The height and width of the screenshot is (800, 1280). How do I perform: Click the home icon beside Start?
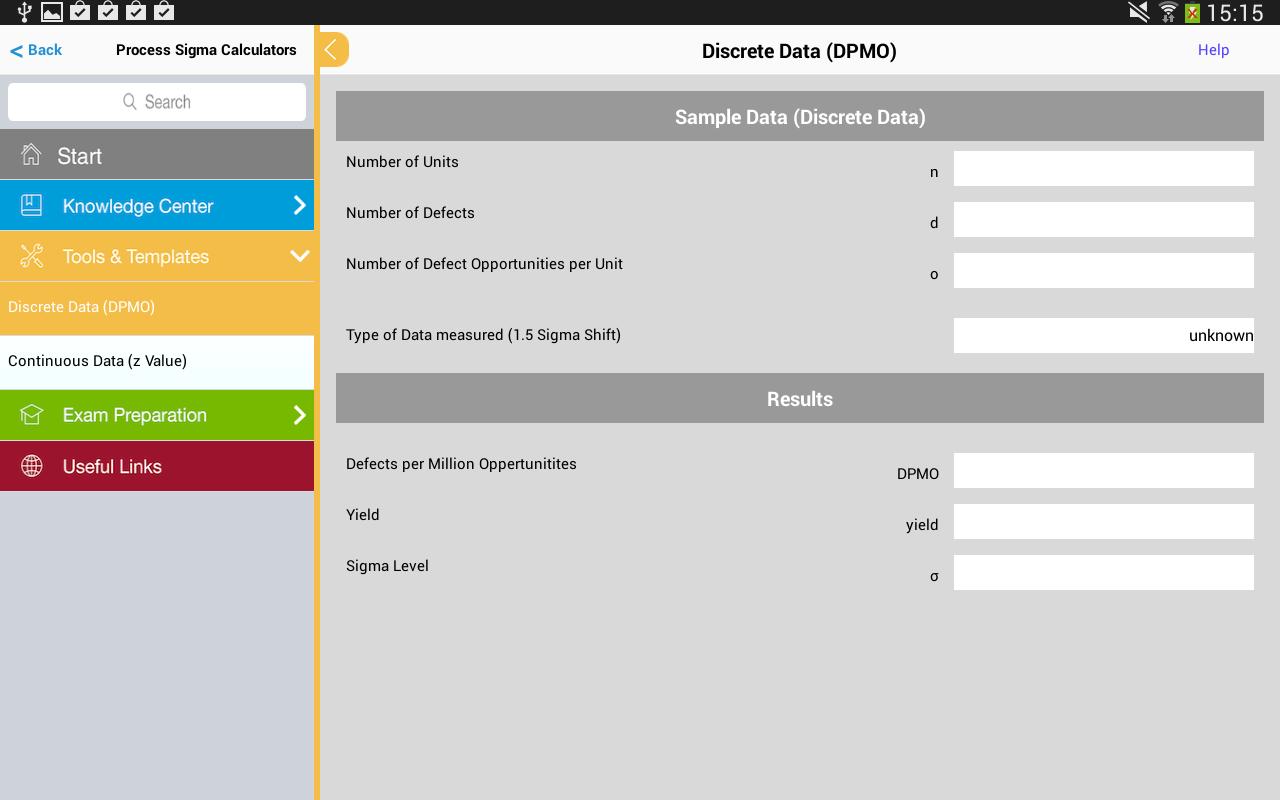coord(31,155)
